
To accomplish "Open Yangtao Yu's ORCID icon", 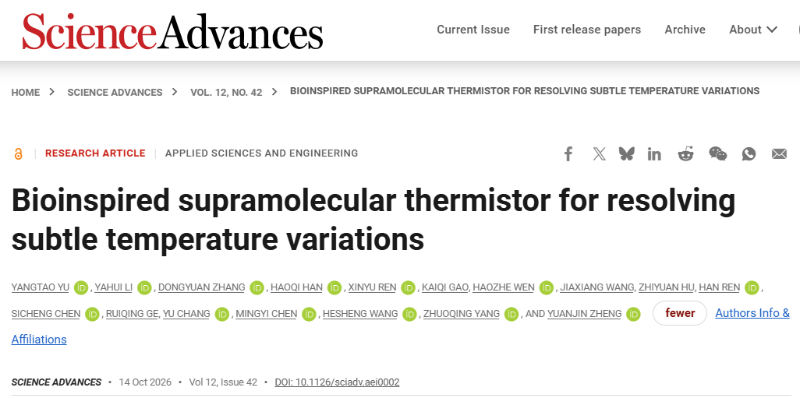I will coord(81,288).
